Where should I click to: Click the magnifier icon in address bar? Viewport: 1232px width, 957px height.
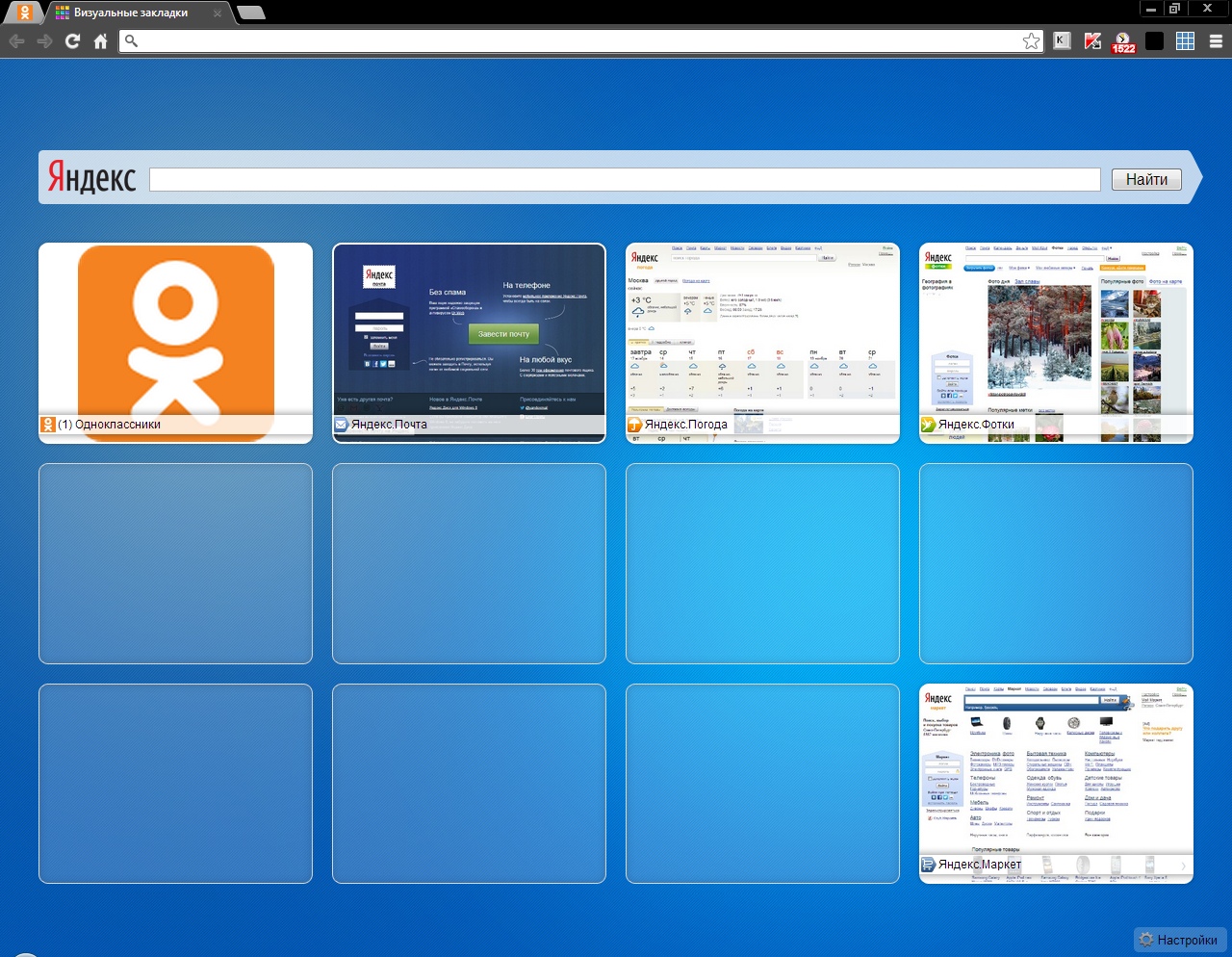point(132,40)
